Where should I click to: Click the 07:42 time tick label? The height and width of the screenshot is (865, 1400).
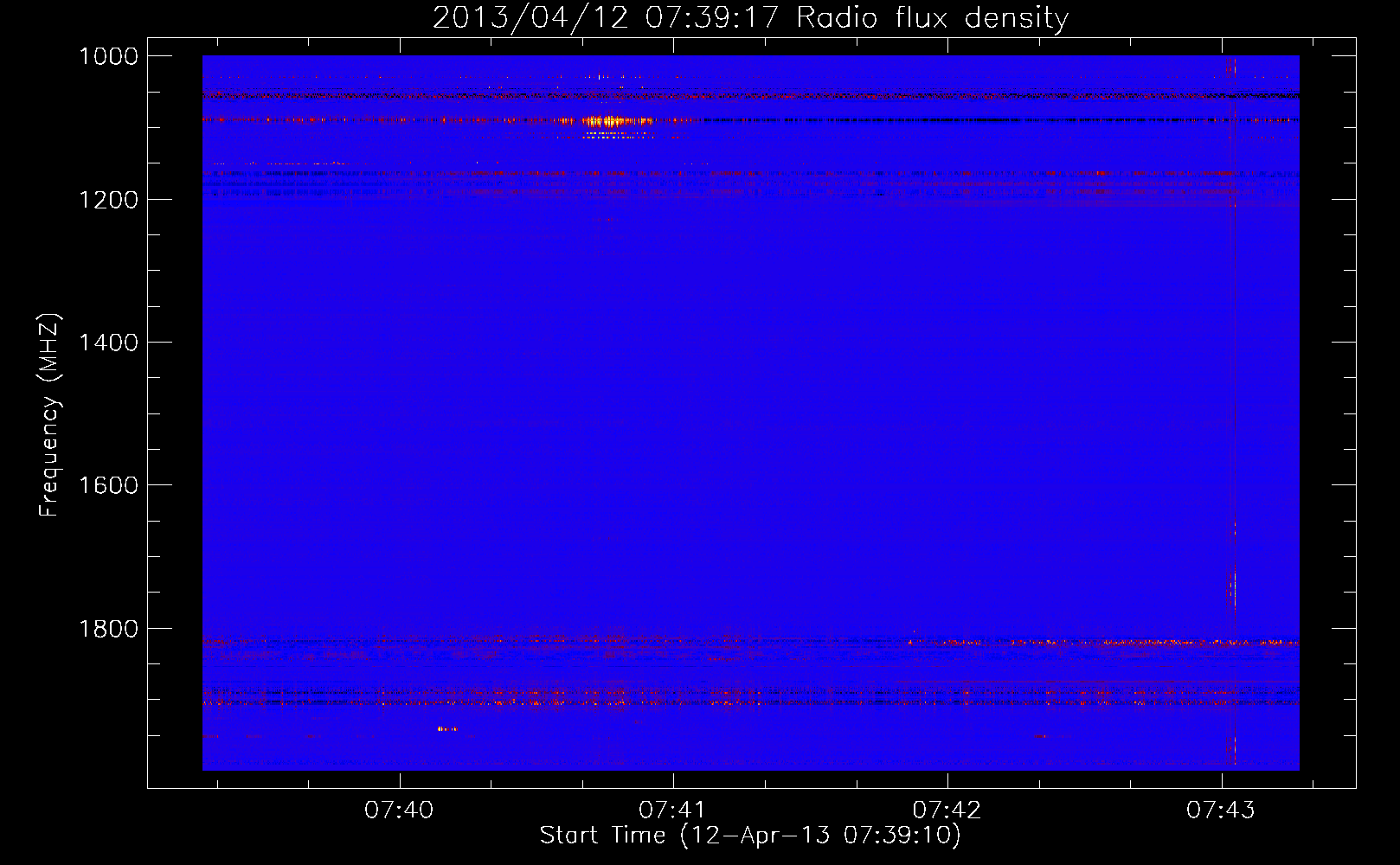click(947, 811)
